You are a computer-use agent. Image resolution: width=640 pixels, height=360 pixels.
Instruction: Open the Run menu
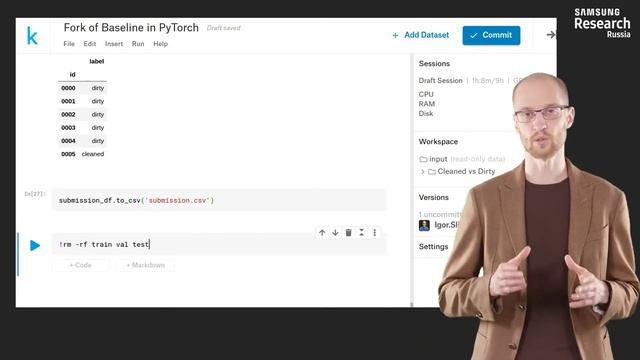[x=138, y=44]
